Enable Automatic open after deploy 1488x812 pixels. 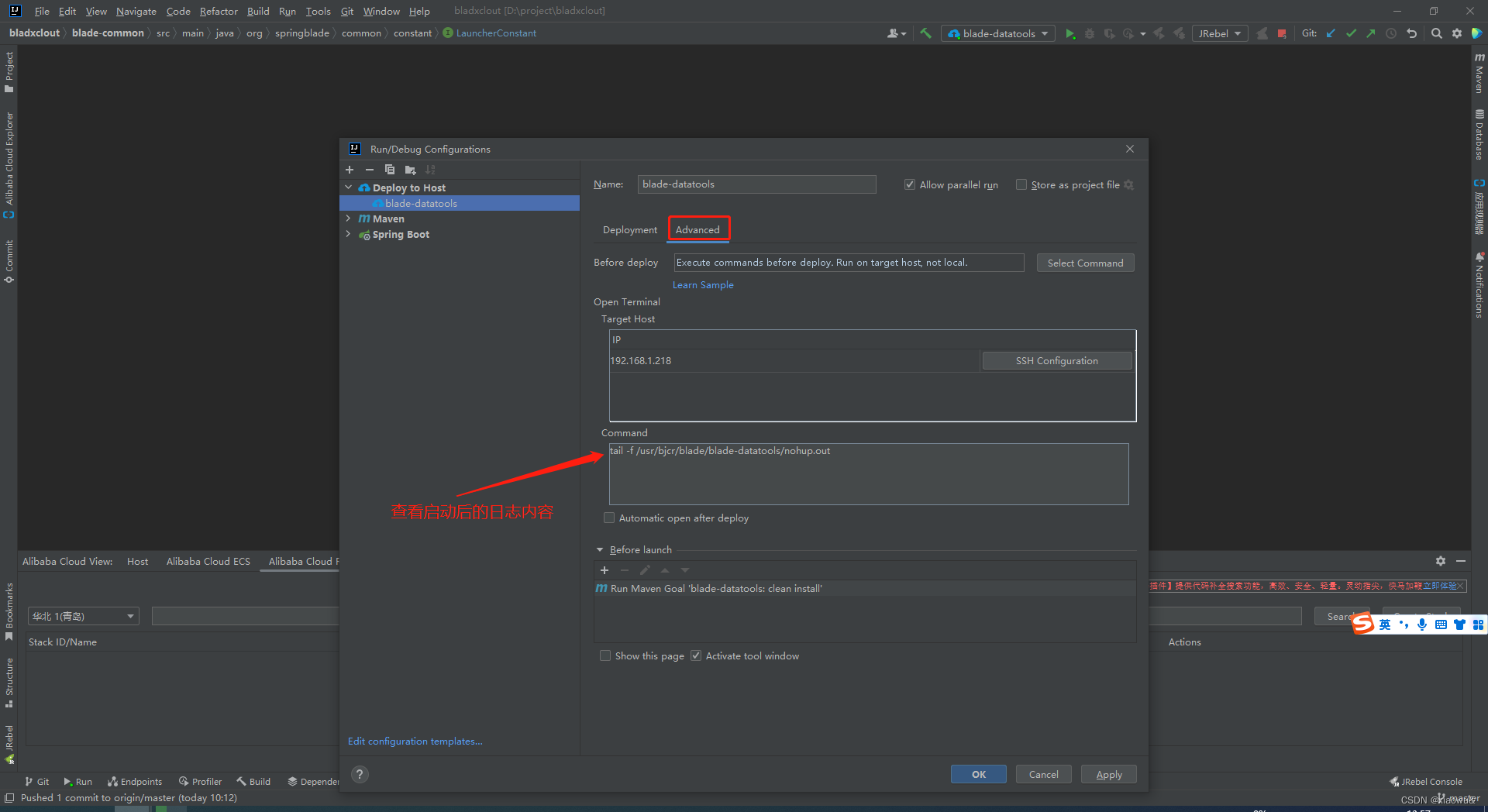pos(609,518)
